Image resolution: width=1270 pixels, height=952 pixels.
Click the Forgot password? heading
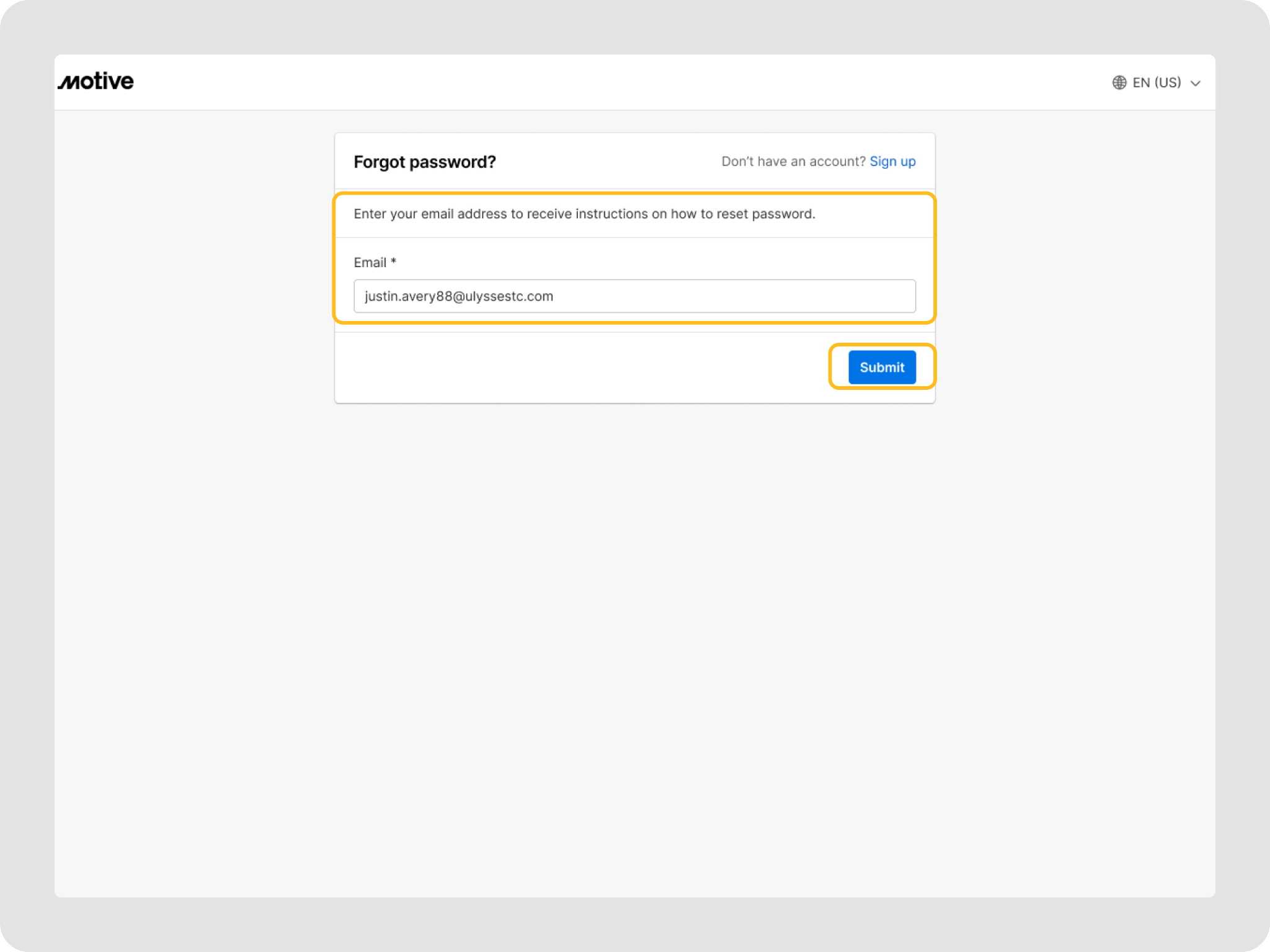click(x=425, y=162)
